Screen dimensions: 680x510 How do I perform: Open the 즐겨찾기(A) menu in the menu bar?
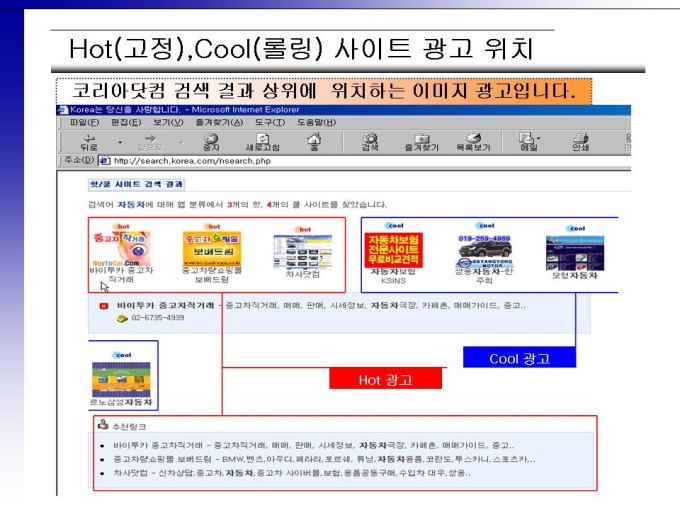coord(219,123)
